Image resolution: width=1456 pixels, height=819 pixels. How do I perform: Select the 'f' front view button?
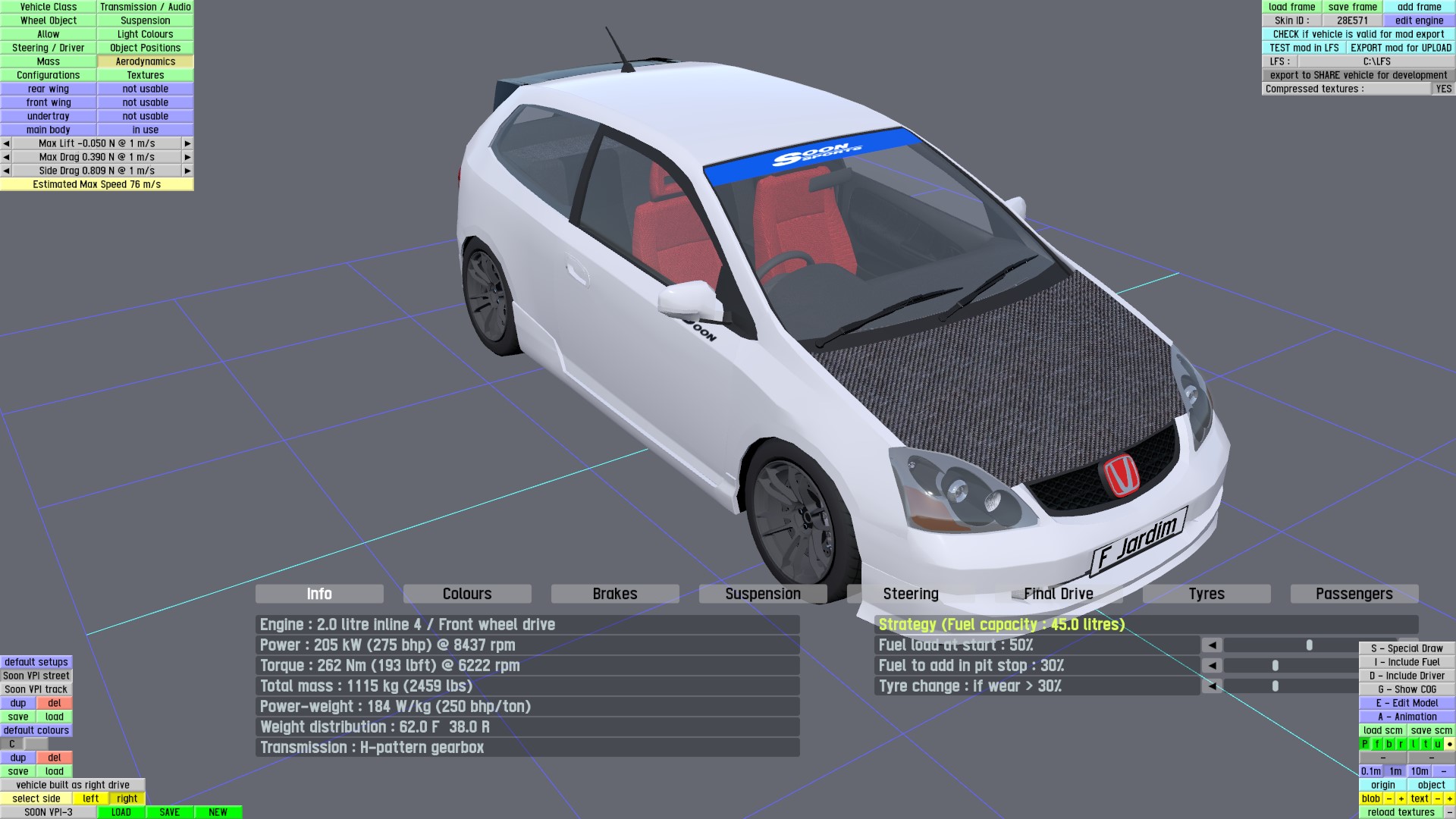[1377, 744]
